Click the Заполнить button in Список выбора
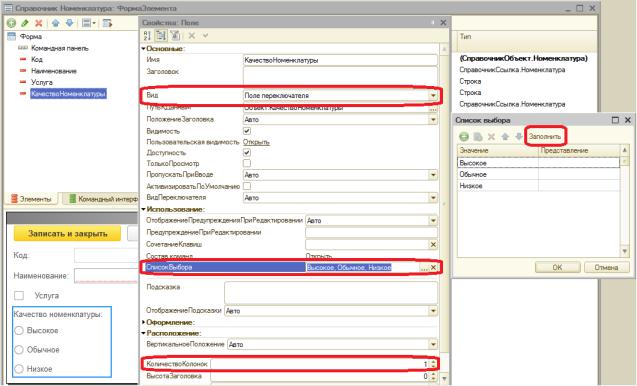Viewport: 637px width, 386px height. (545, 137)
